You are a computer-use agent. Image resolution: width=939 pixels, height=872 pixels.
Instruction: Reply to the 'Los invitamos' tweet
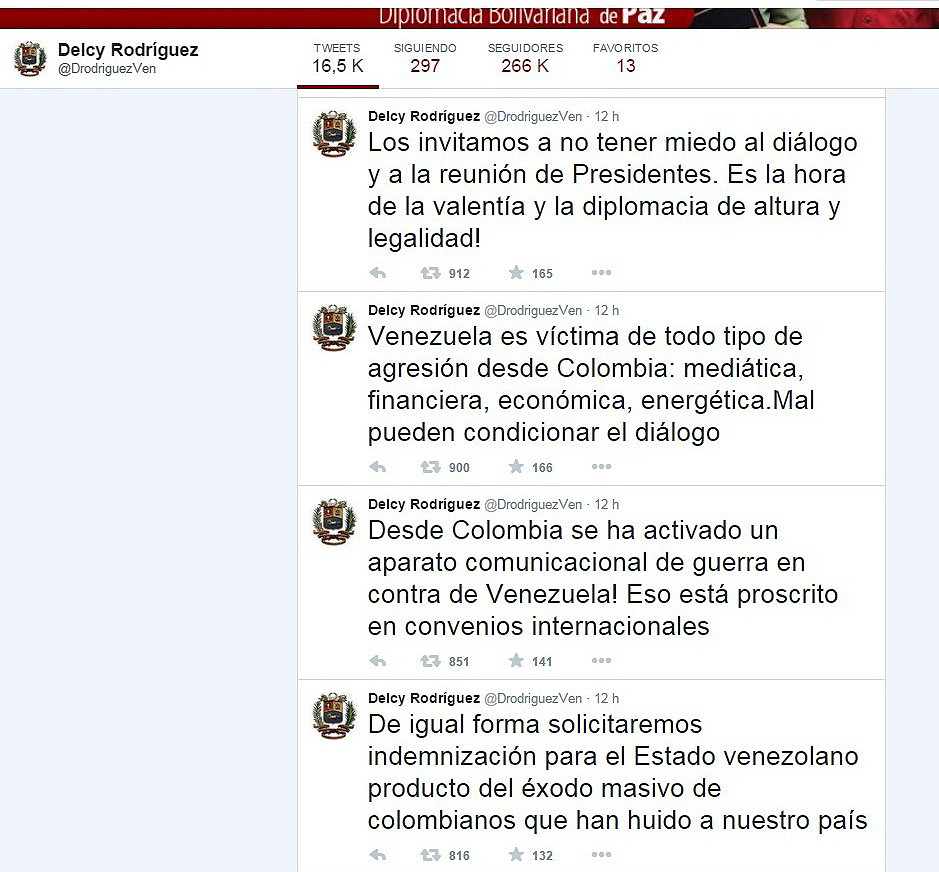[378, 273]
